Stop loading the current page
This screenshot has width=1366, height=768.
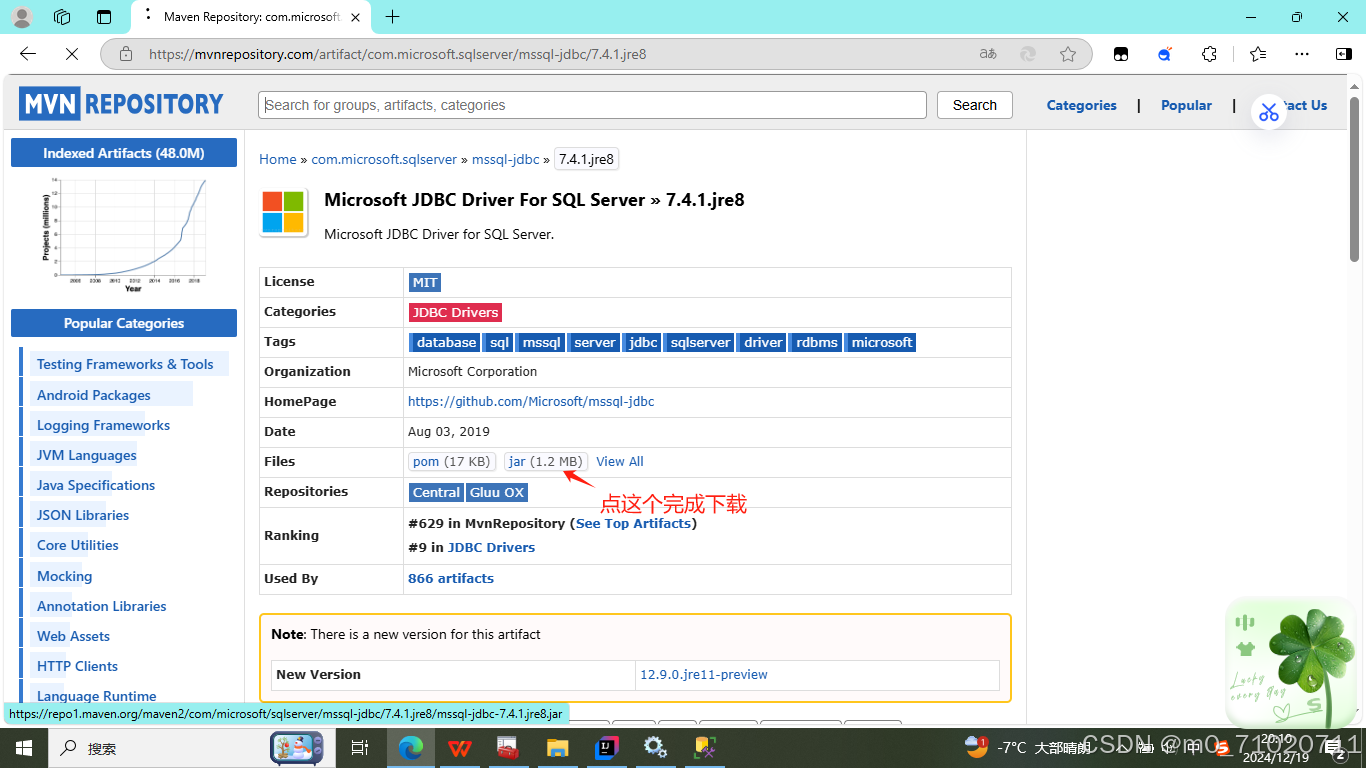pos(72,54)
